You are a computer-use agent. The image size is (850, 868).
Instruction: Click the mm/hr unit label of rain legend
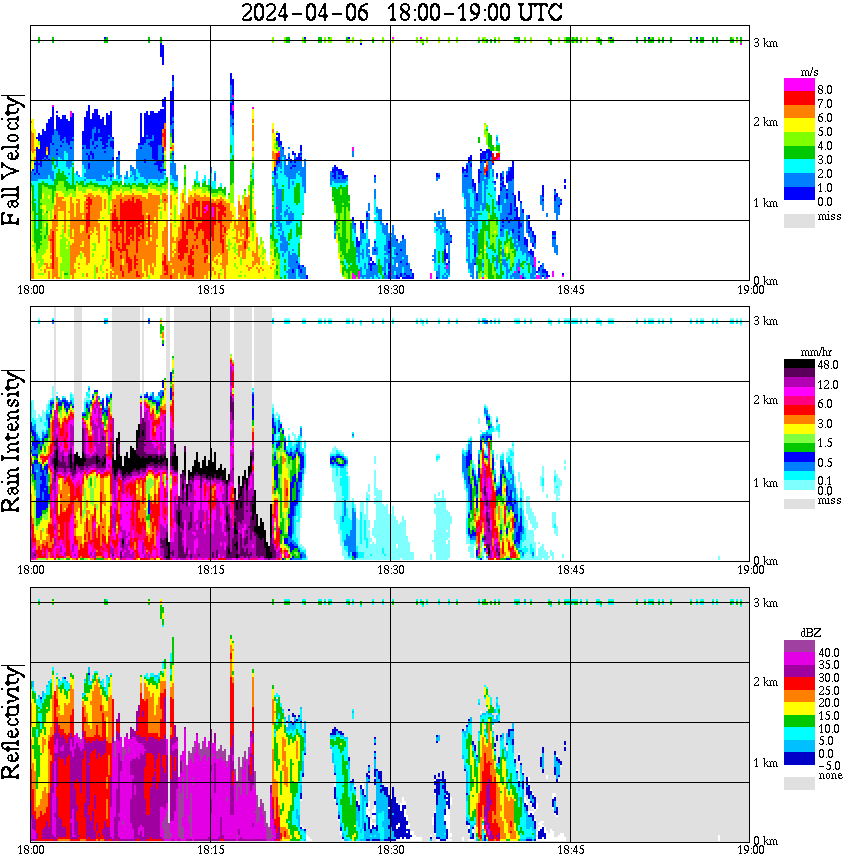click(x=816, y=352)
